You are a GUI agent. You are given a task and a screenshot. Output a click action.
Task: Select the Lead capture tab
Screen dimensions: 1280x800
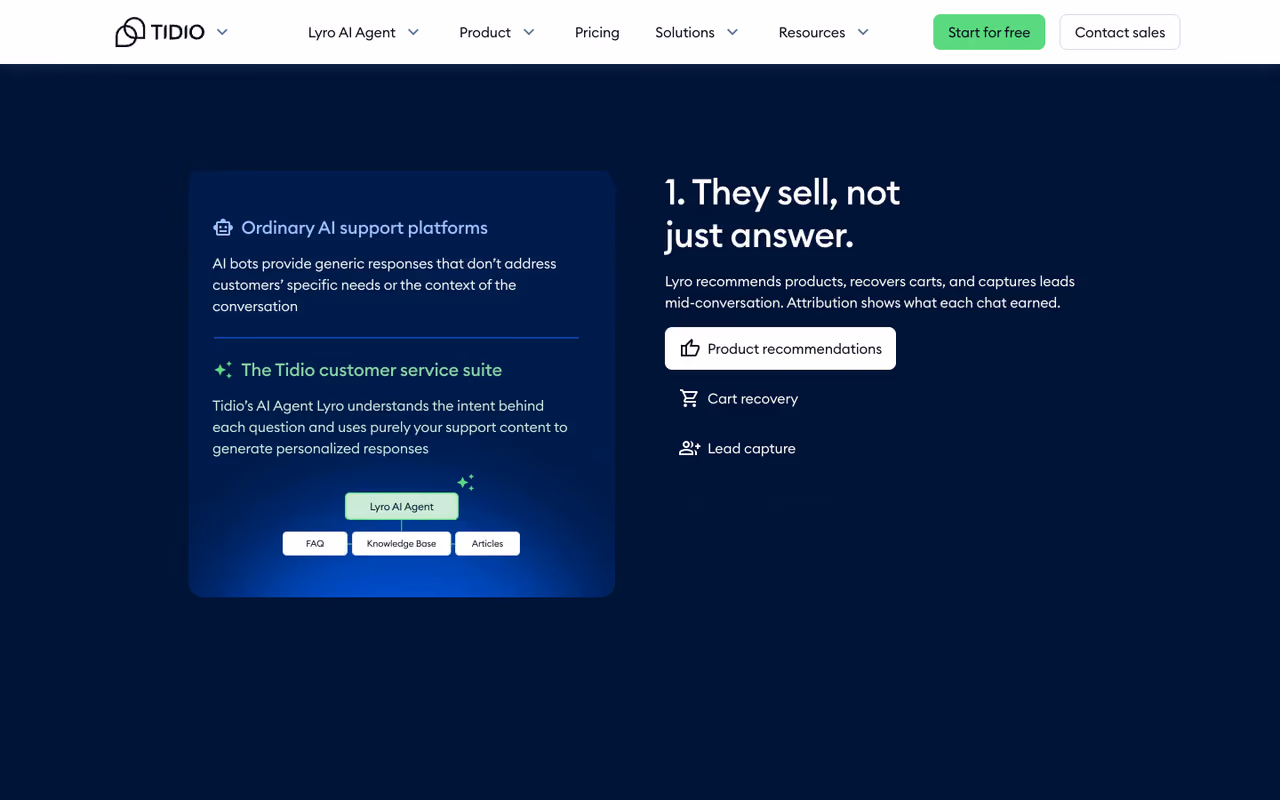tap(738, 448)
